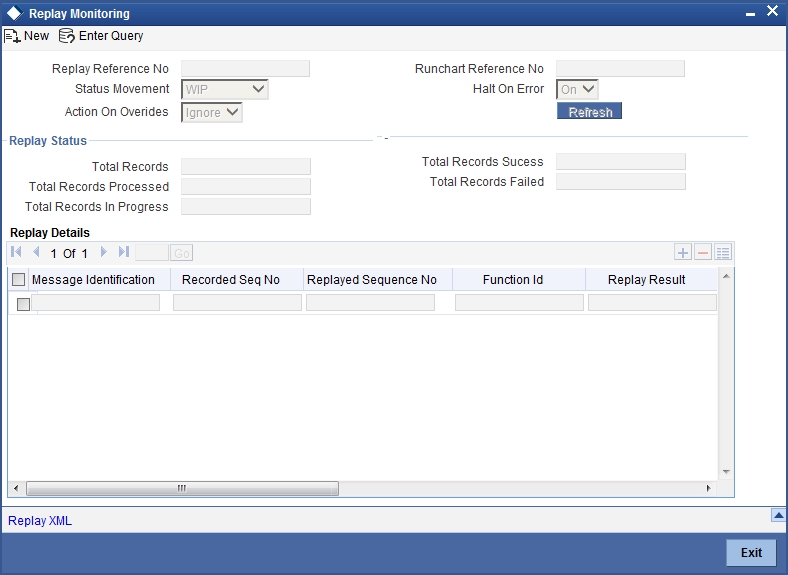
Task: Click the horizontal scrollbar right arrow
Action: (x=709, y=488)
